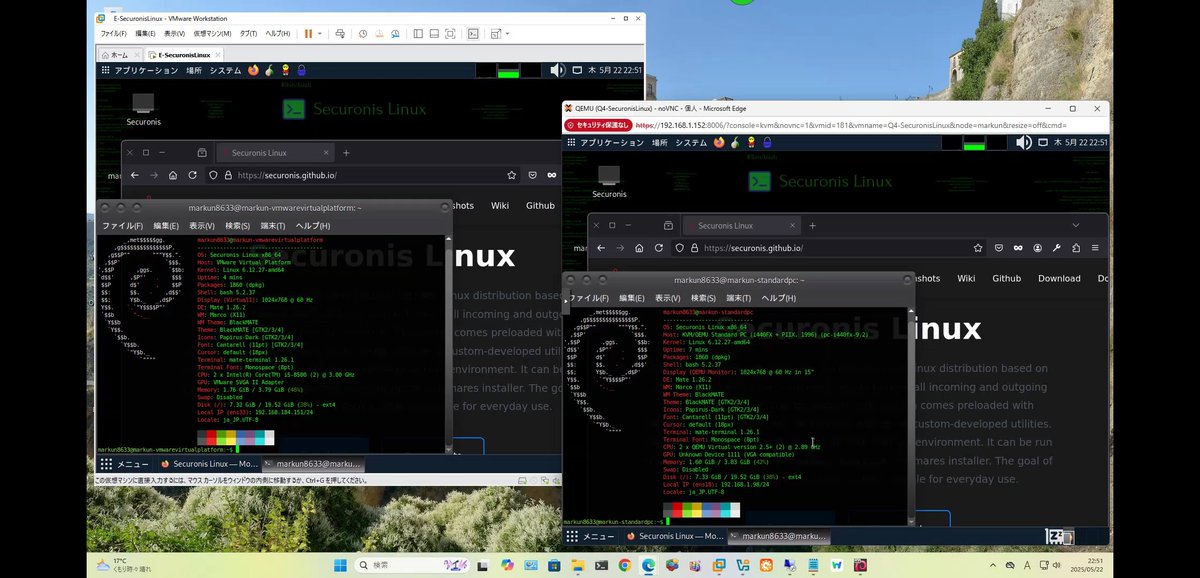Screen dimensions: 1200x578
Task: Open システム menu in QEMU guest panel
Action: (691, 143)
